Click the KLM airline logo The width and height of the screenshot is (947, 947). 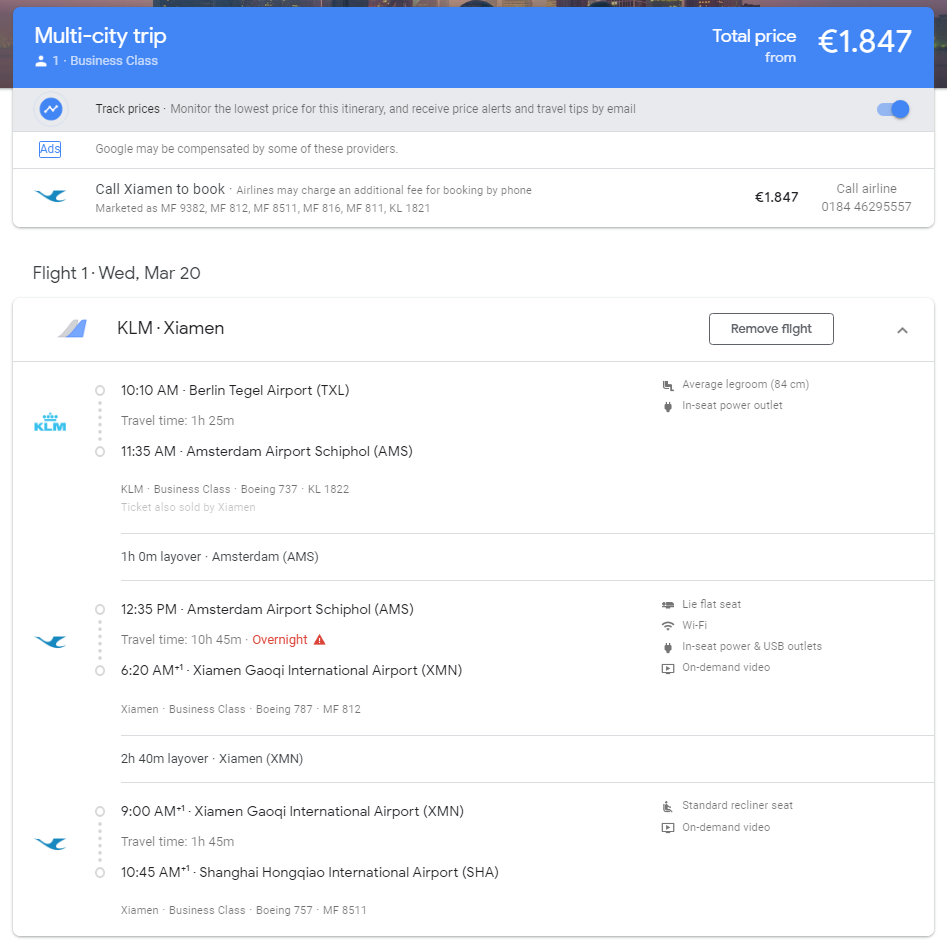pos(50,423)
